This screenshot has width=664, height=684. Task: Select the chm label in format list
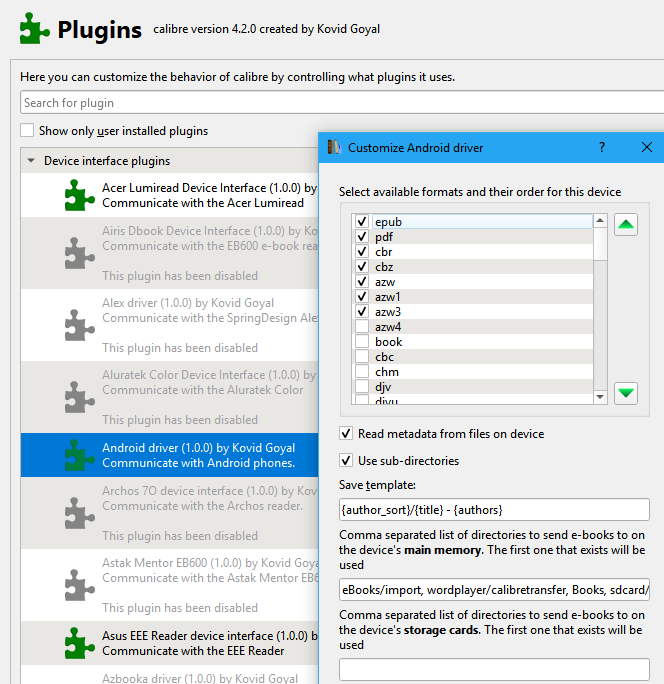point(387,372)
